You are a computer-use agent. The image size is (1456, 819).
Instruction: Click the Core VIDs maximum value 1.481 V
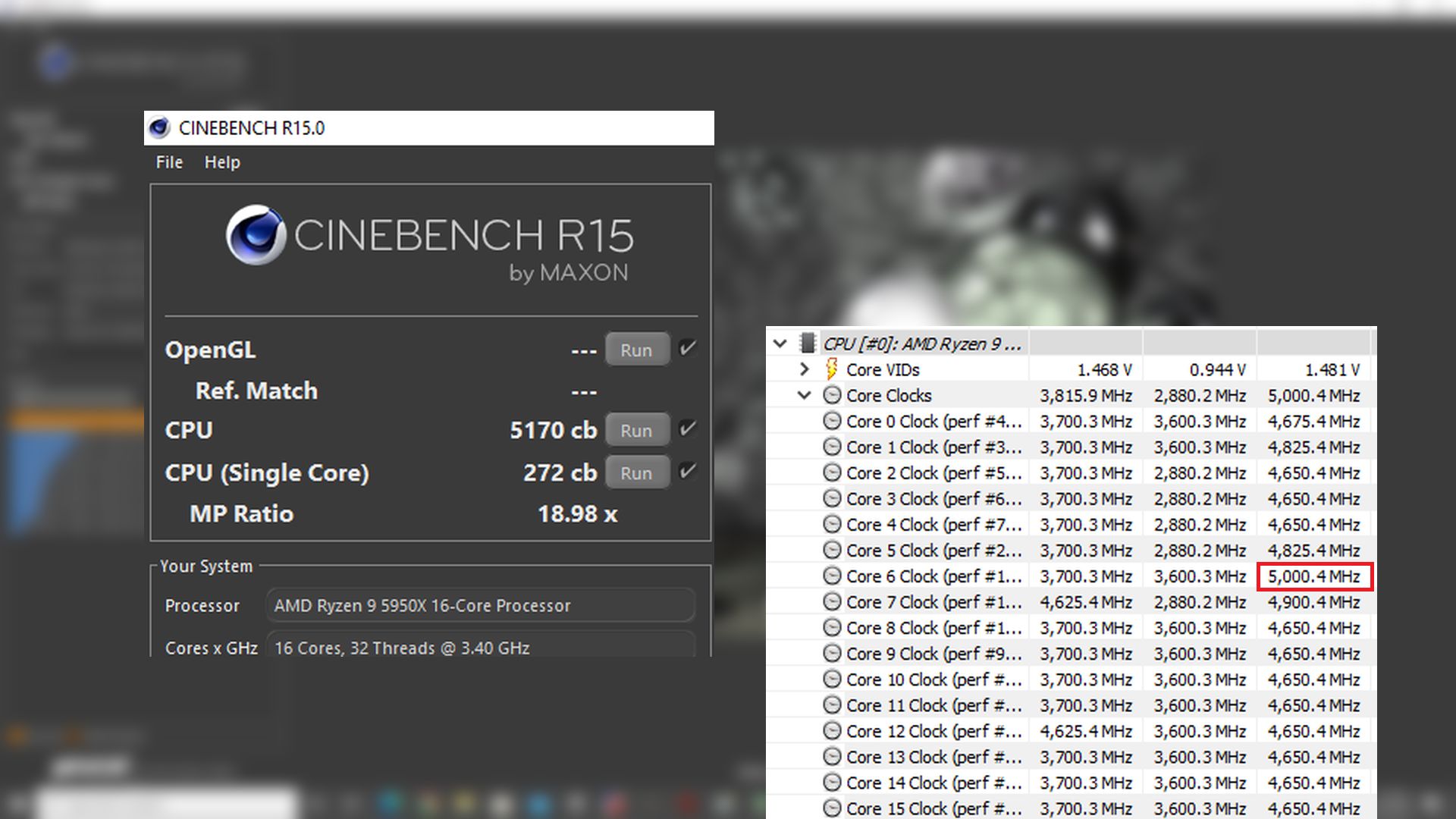[x=1332, y=370]
